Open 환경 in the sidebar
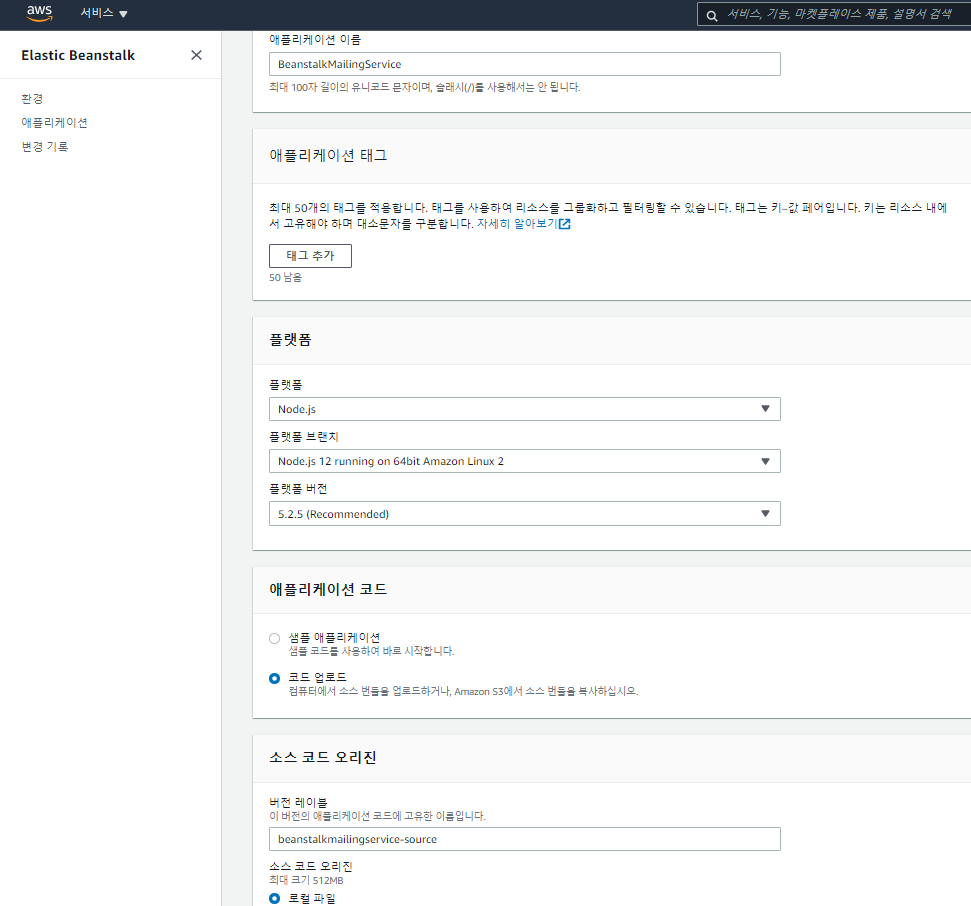This screenshot has height=906, width=971. [32, 98]
